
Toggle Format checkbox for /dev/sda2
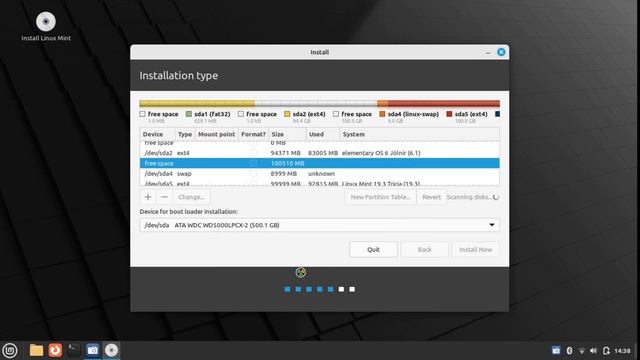pos(253,153)
